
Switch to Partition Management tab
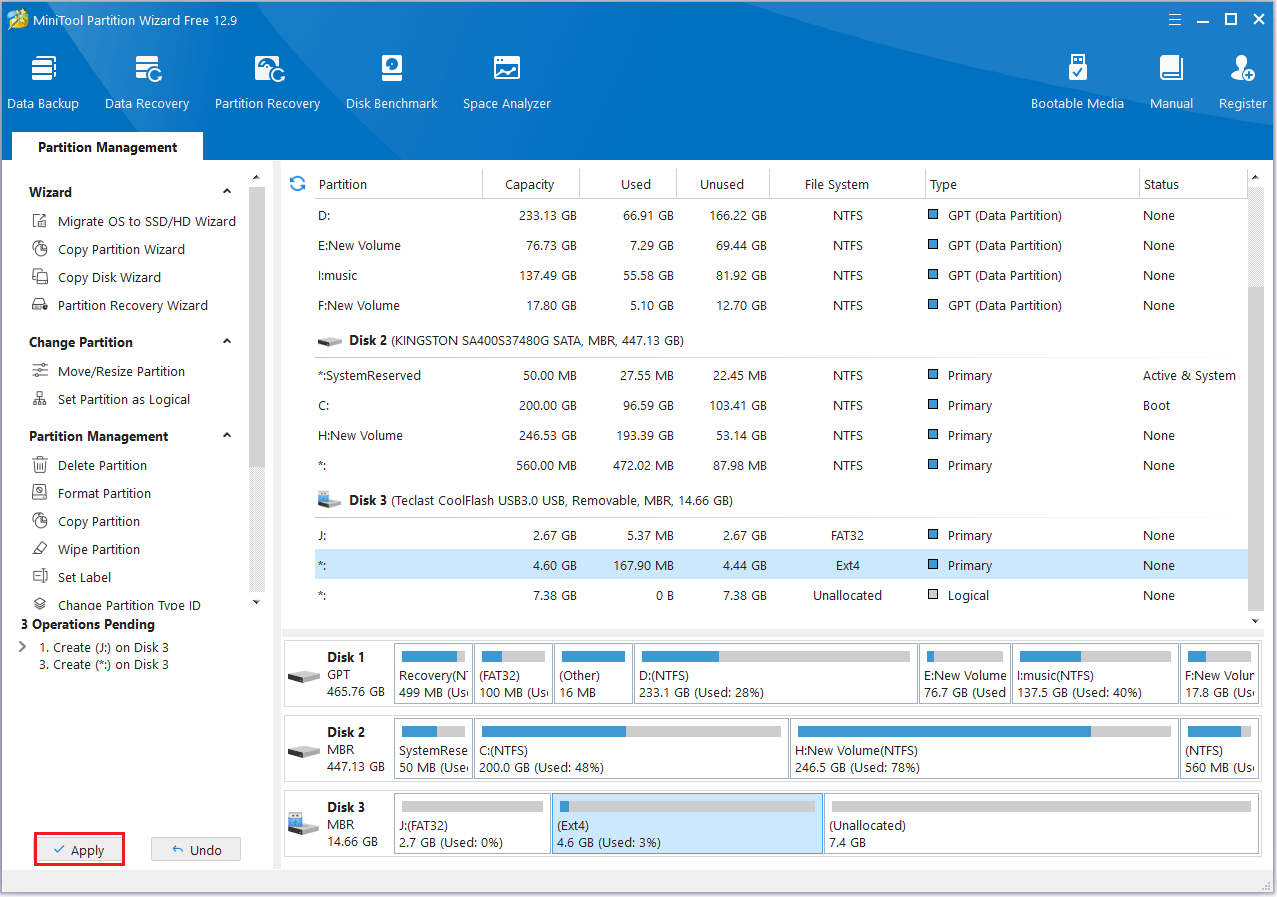point(108,147)
